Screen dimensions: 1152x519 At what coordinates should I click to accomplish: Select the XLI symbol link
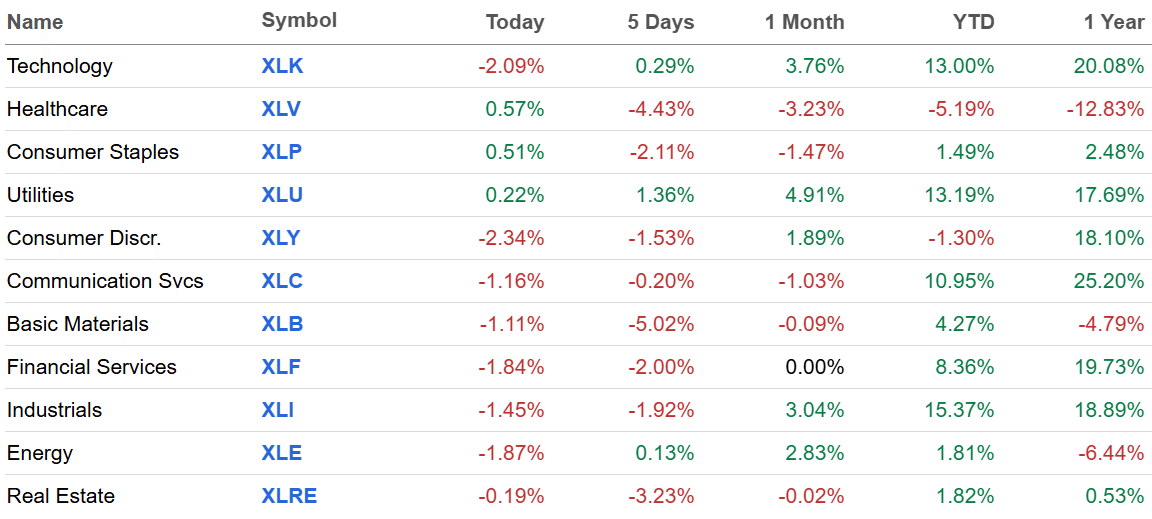278,411
